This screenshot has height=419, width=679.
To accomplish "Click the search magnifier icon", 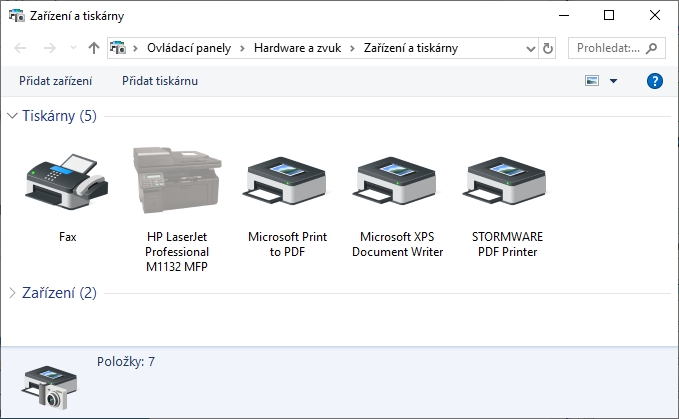I will coord(651,48).
